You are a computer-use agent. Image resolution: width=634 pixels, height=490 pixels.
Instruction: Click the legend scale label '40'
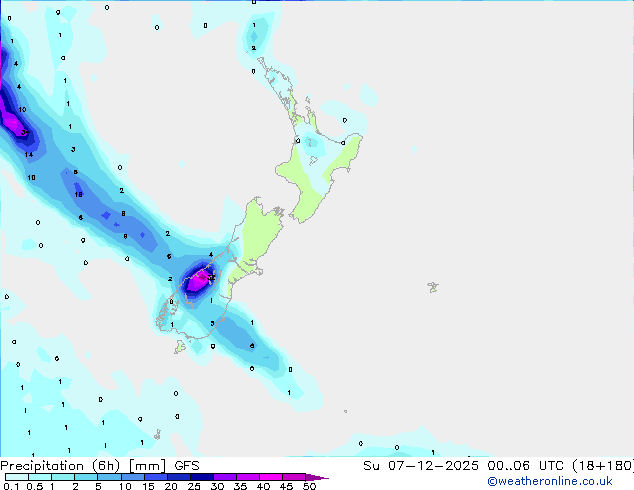(263, 486)
